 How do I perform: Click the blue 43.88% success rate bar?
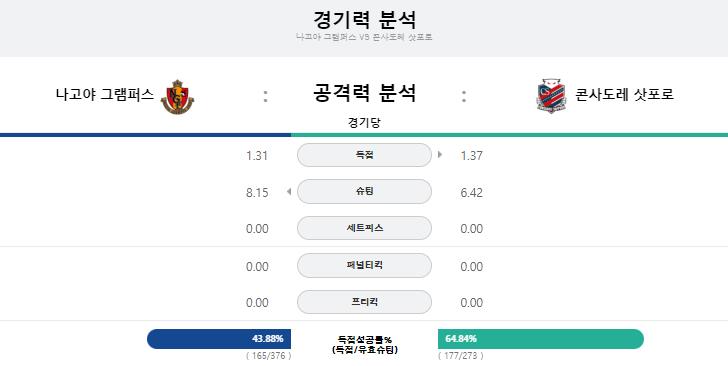(219, 339)
